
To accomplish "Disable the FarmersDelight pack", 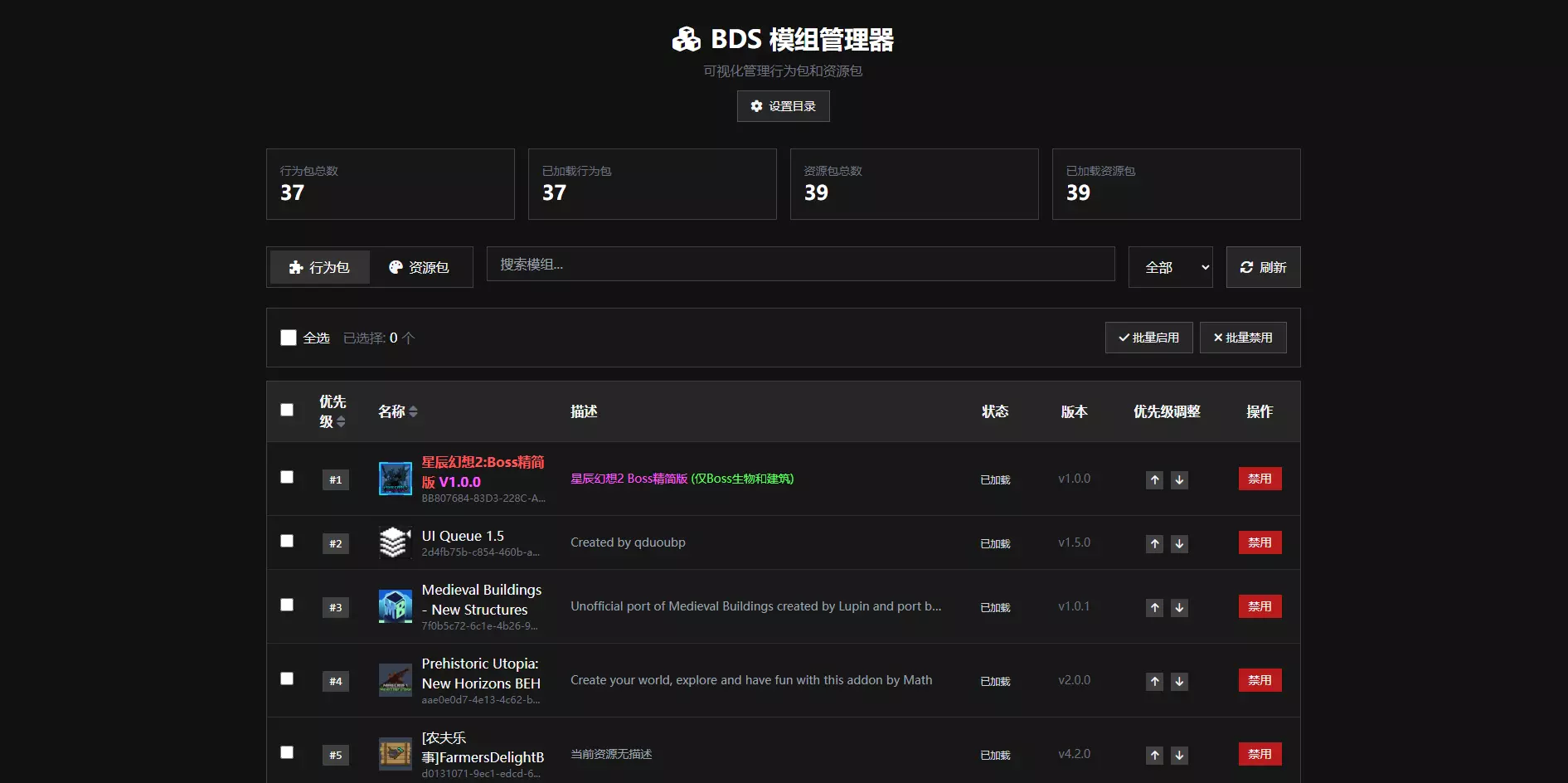I will coord(1260,754).
